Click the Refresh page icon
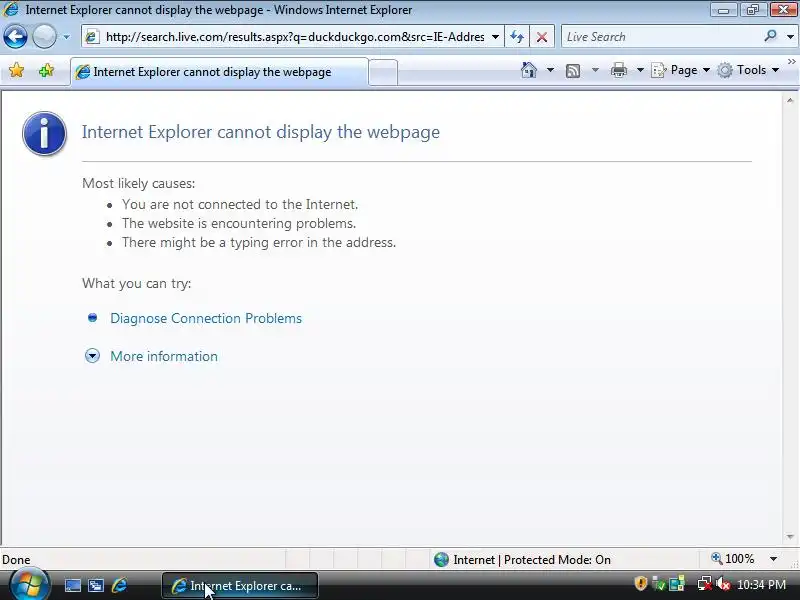800x600 pixels. point(517,37)
